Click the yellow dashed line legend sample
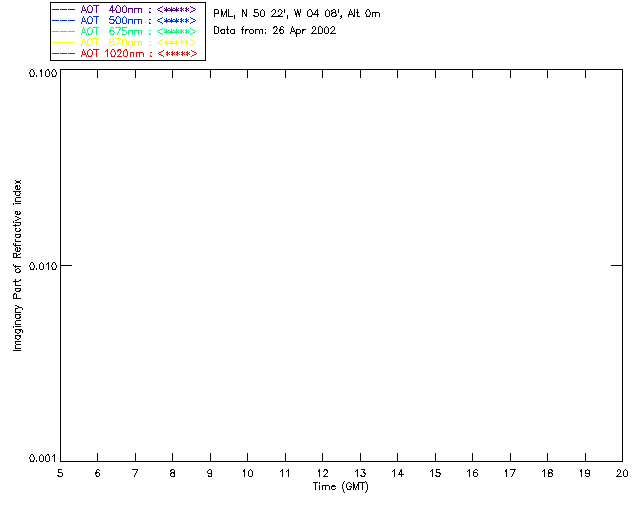Image resolution: width=640 pixels, height=512 pixels. coord(64,42)
